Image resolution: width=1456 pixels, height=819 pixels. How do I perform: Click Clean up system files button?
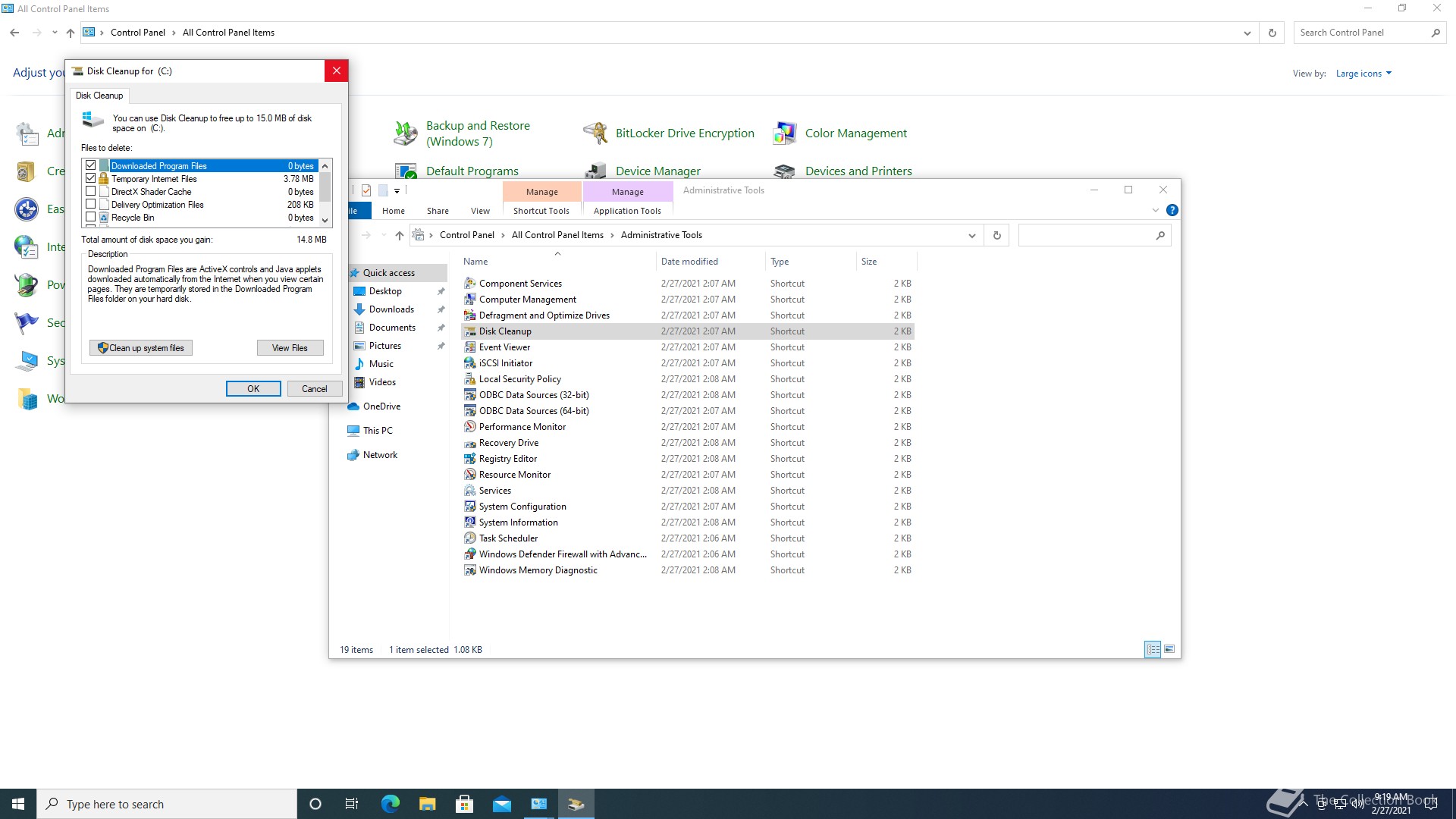click(x=141, y=347)
